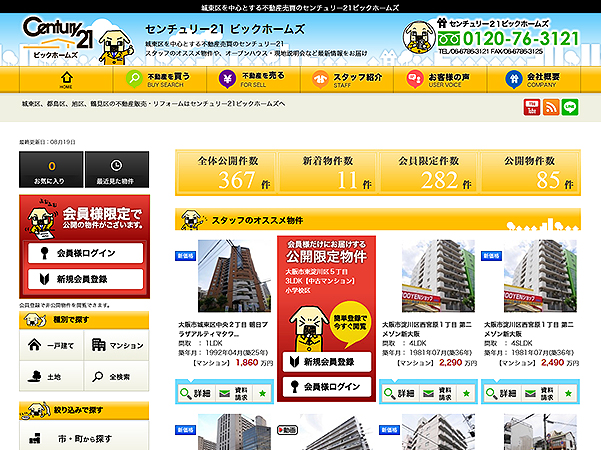Search by 土地 land type
Image resolution: width=601 pixels, height=450 pixels.
tap(51, 376)
